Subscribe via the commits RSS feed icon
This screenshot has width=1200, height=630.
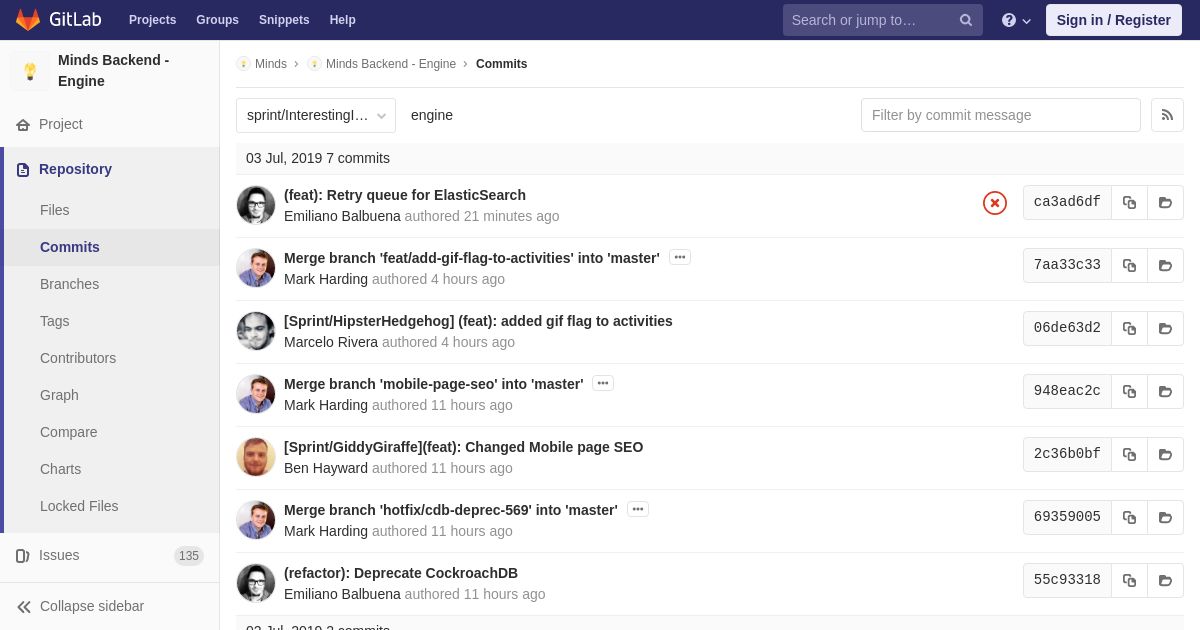[x=1167, y=115]
